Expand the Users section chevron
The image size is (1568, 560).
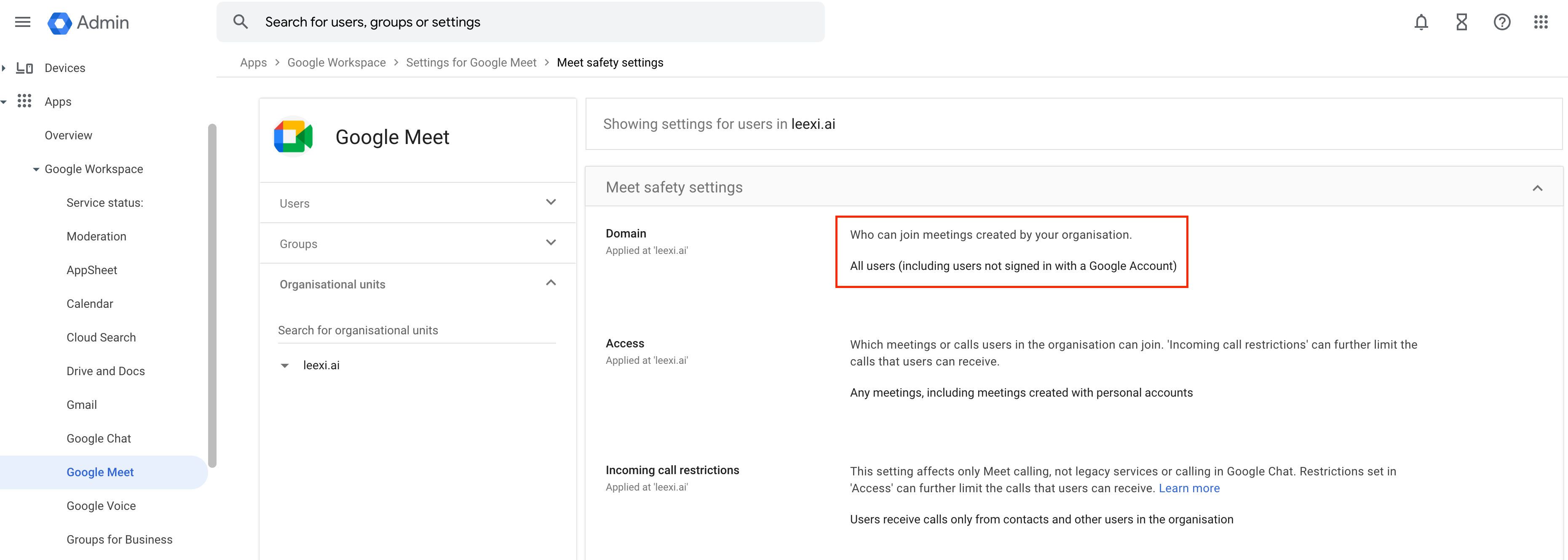pos(551,203)
